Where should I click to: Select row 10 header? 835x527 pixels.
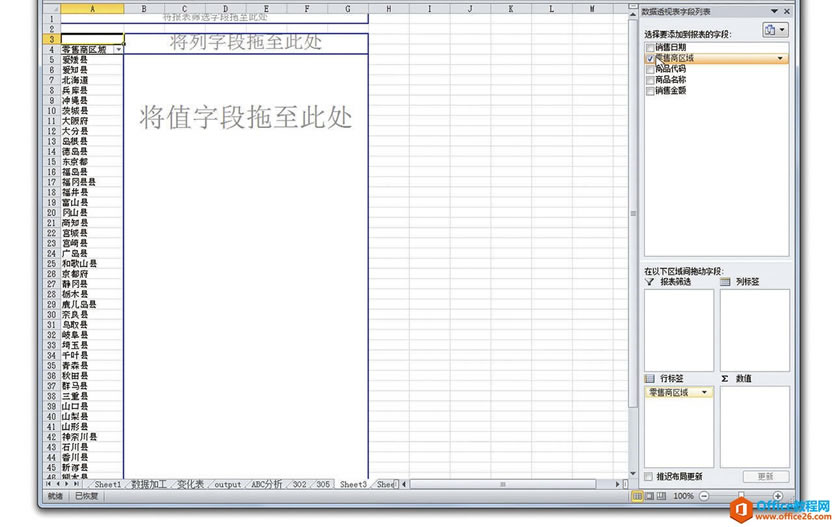pyautogui.click(x=51, y=111)
